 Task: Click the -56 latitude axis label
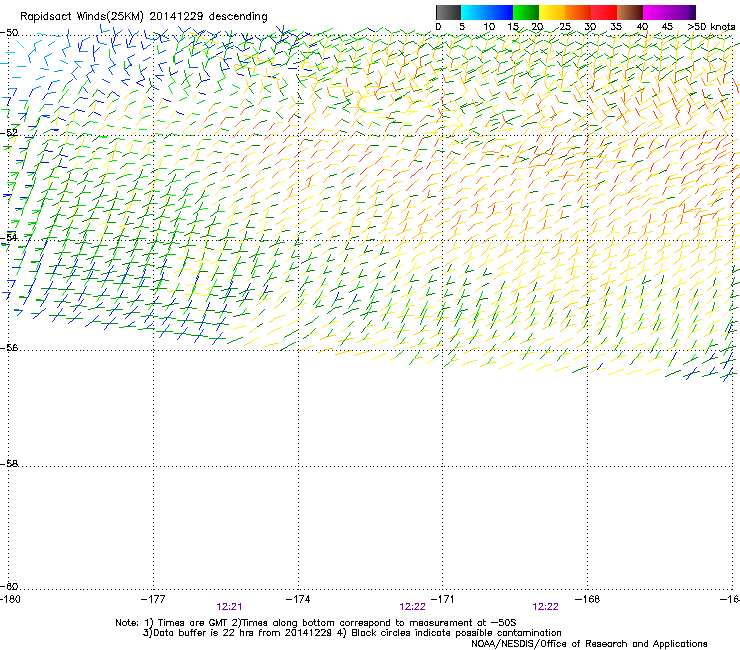(9, 348)
